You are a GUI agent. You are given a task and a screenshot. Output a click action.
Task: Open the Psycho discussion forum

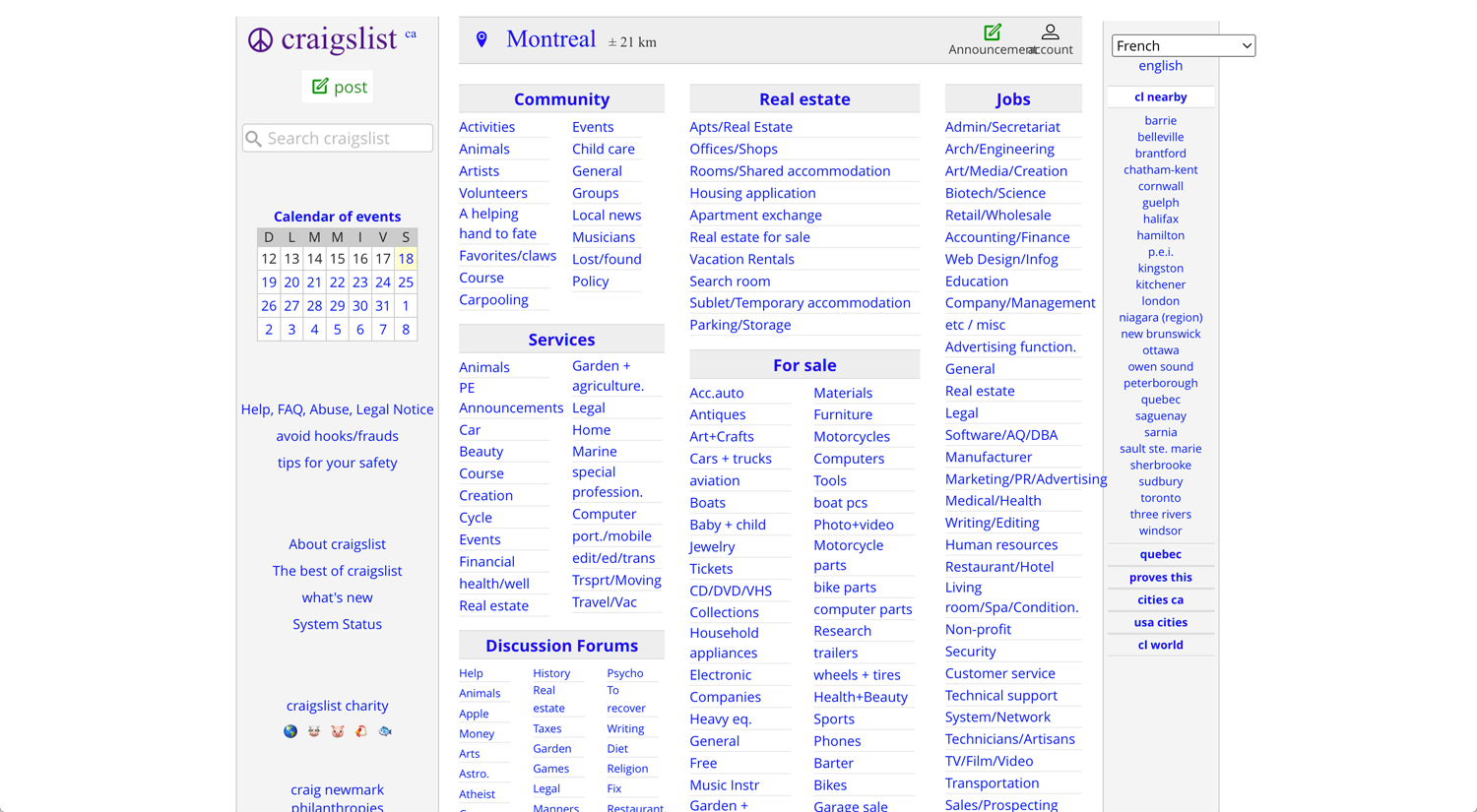point(625,673)
